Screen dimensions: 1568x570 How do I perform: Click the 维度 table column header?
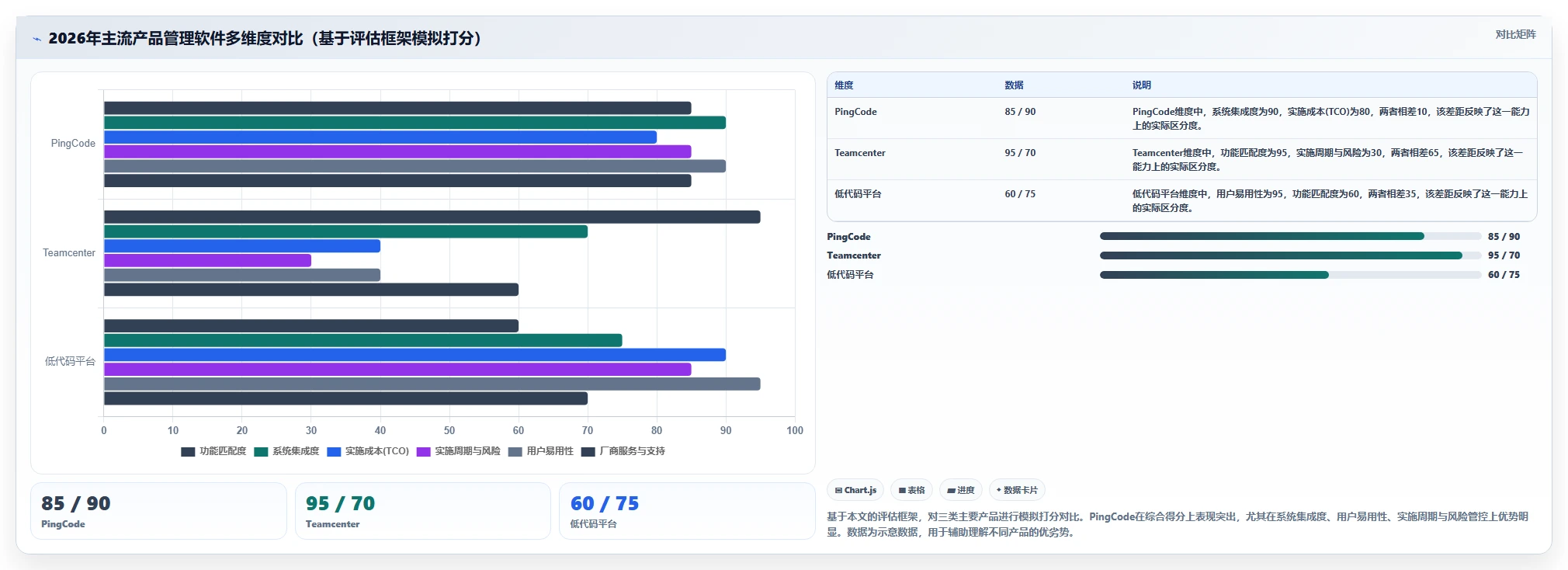(x=844, y=85)
